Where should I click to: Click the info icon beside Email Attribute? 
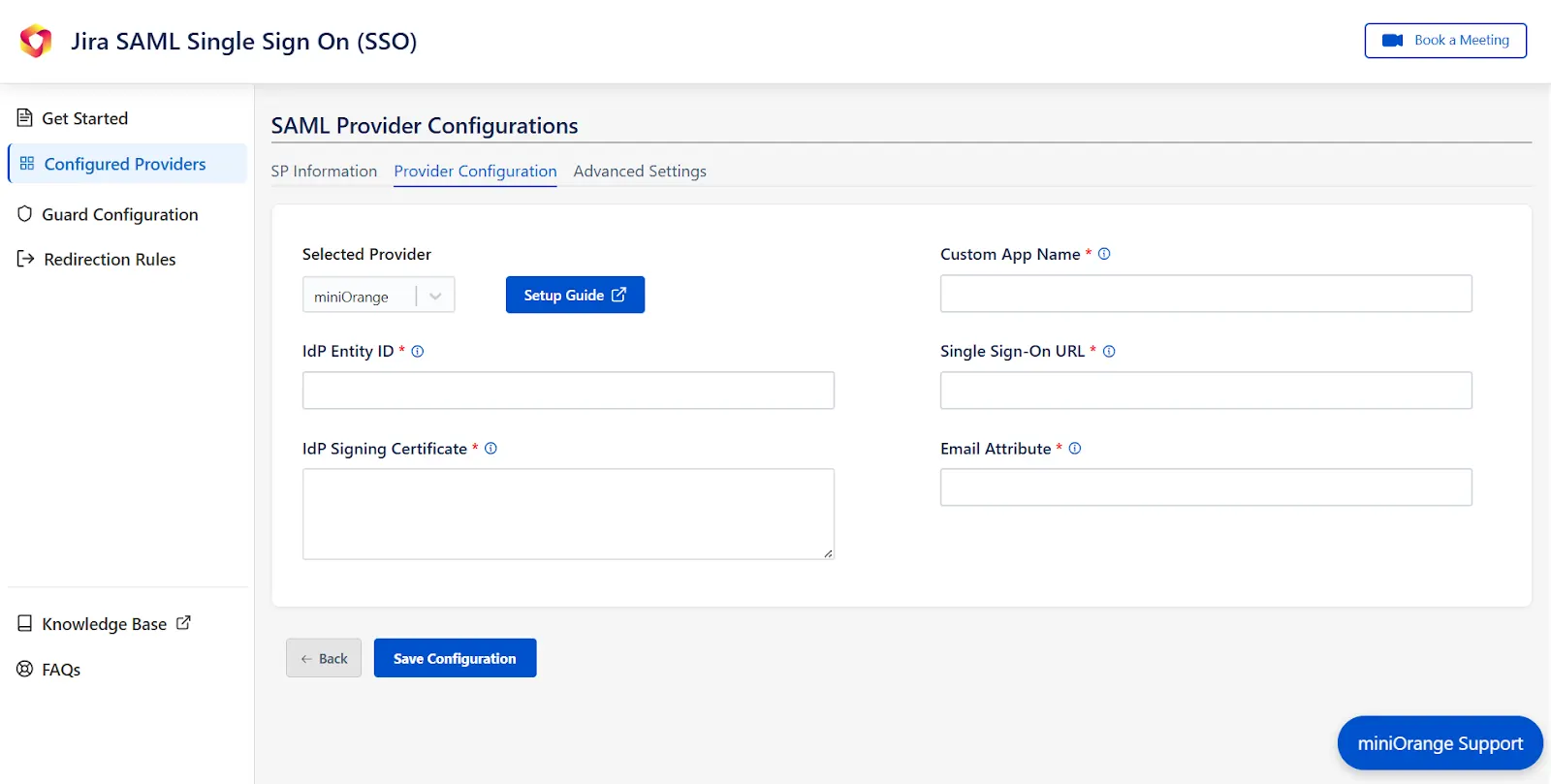(1075, 448)
